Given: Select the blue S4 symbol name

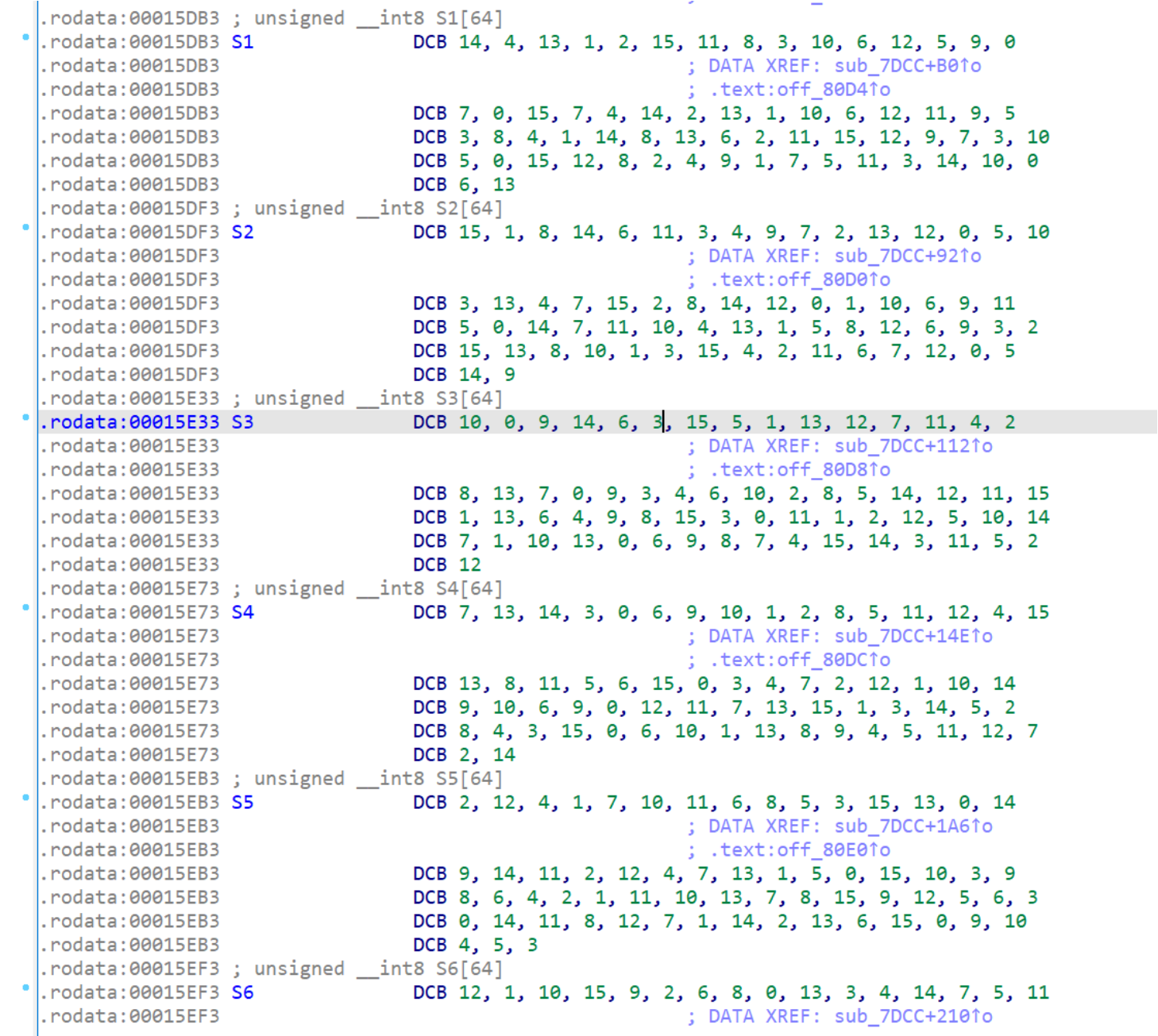Looking at the screenshot, I should tap(242, 613).
